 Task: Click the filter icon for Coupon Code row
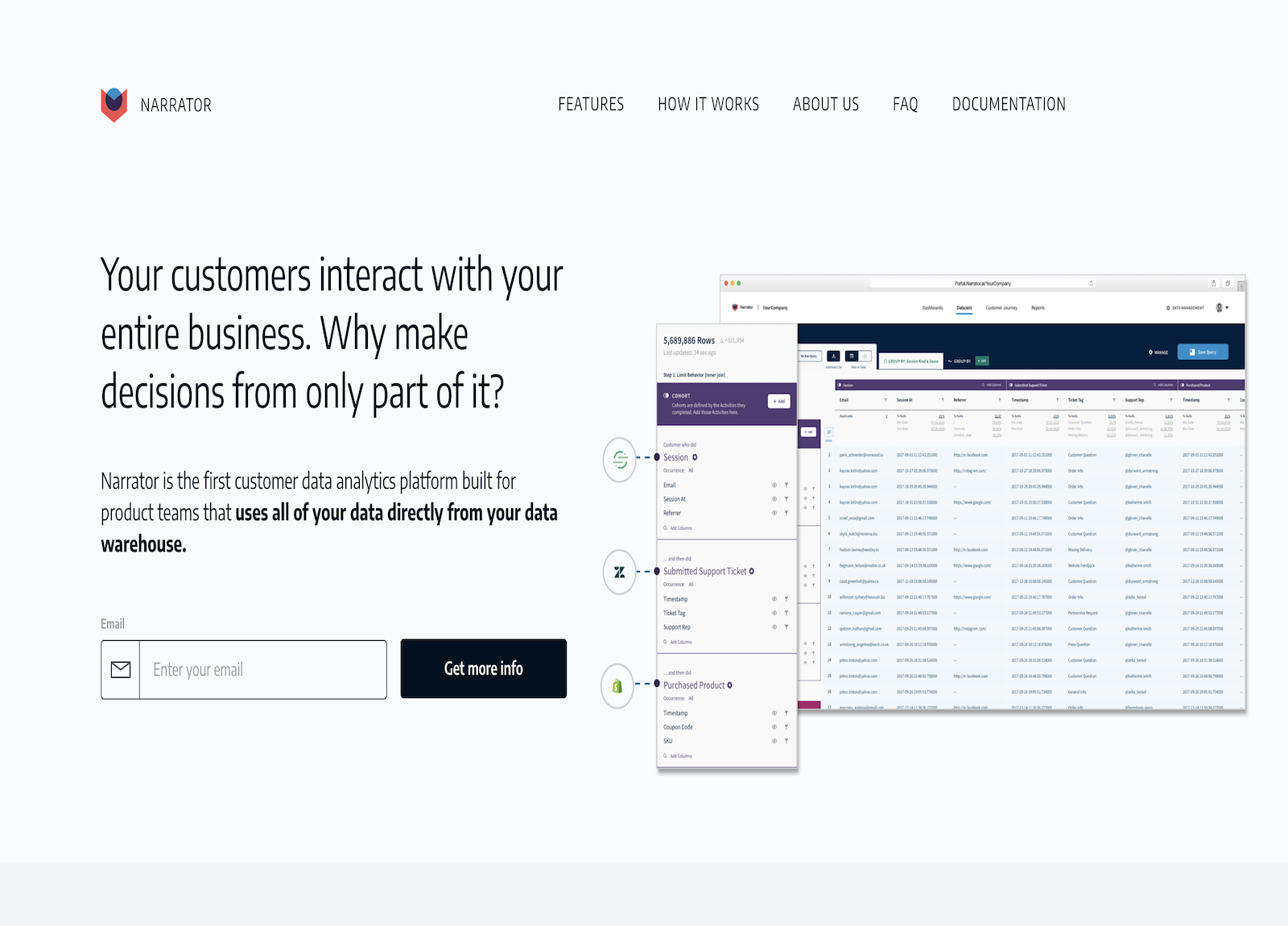pyautogui.click(x=786, y=727)
